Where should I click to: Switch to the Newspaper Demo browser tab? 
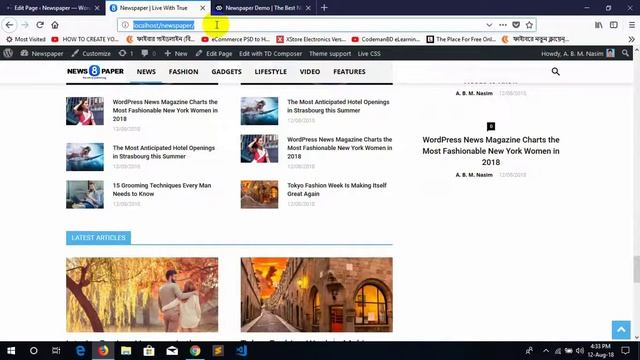coord(263,8)
